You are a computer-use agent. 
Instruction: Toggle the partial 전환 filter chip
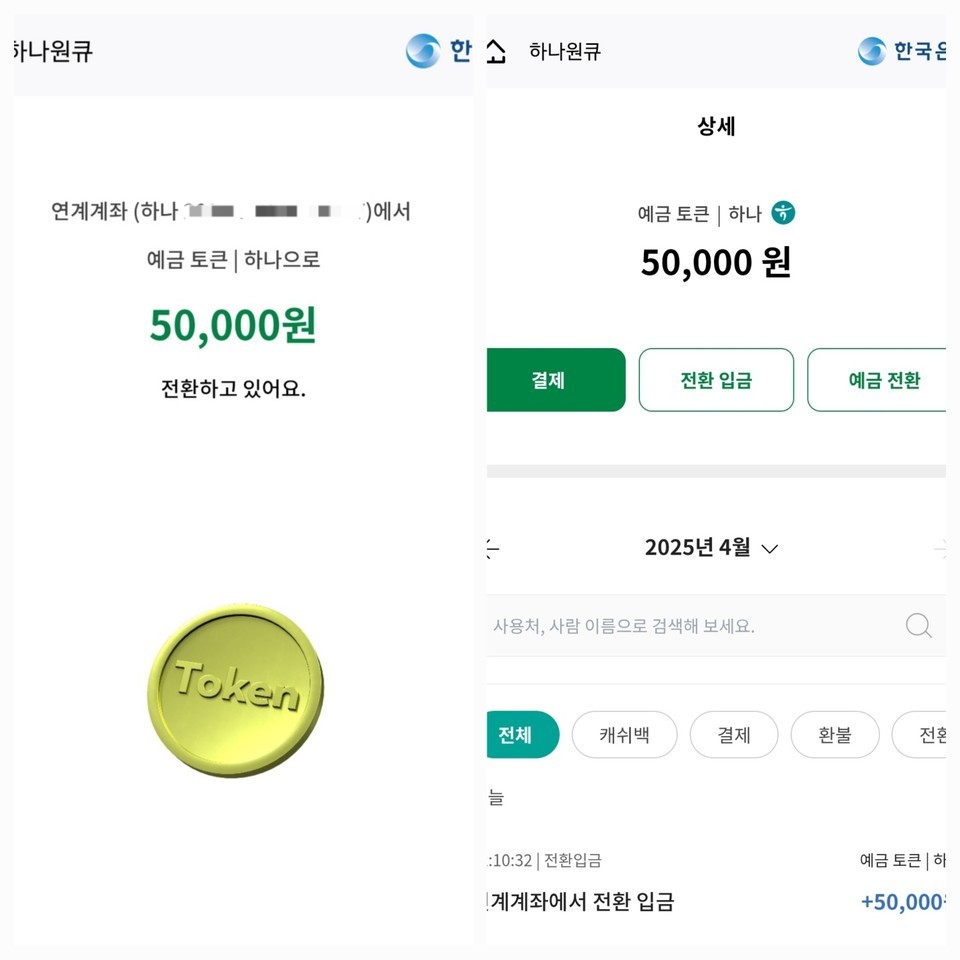pyautogui.click(x=929, y=735)
